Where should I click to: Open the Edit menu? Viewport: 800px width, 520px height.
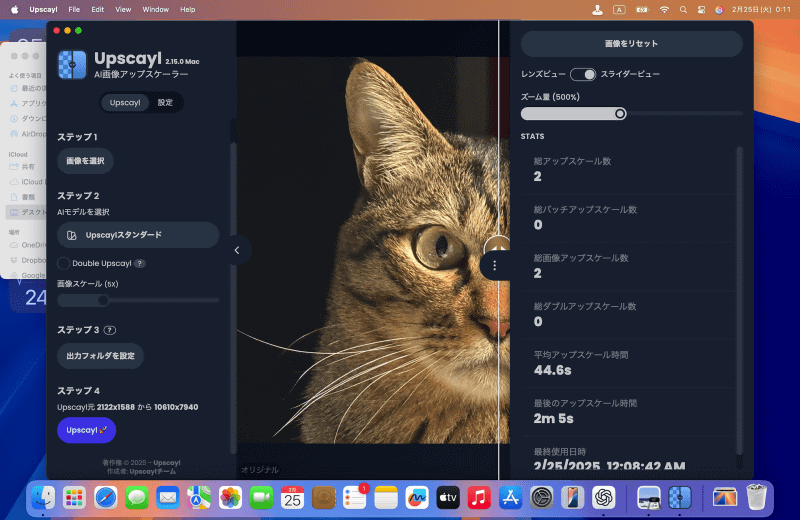point(97,10)
